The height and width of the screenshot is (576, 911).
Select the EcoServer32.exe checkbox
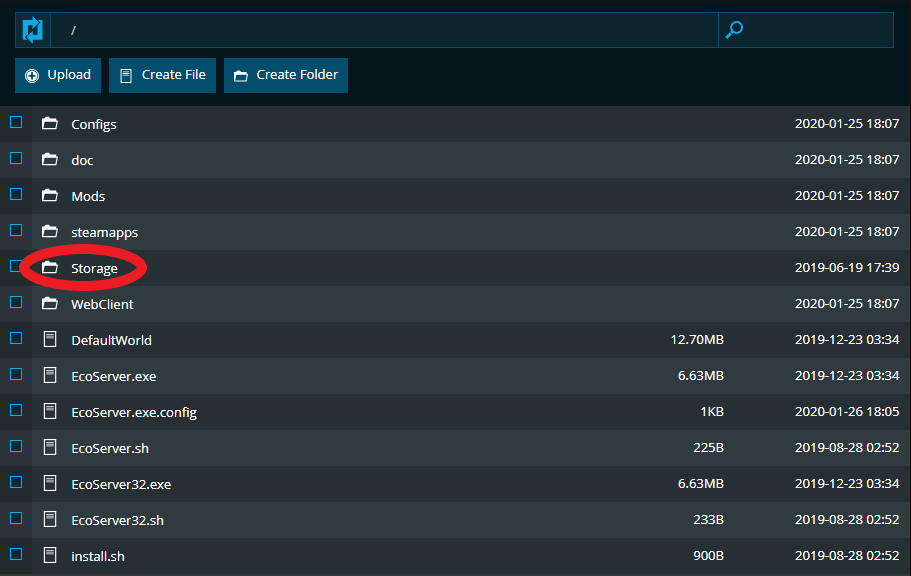click(16, 482)
